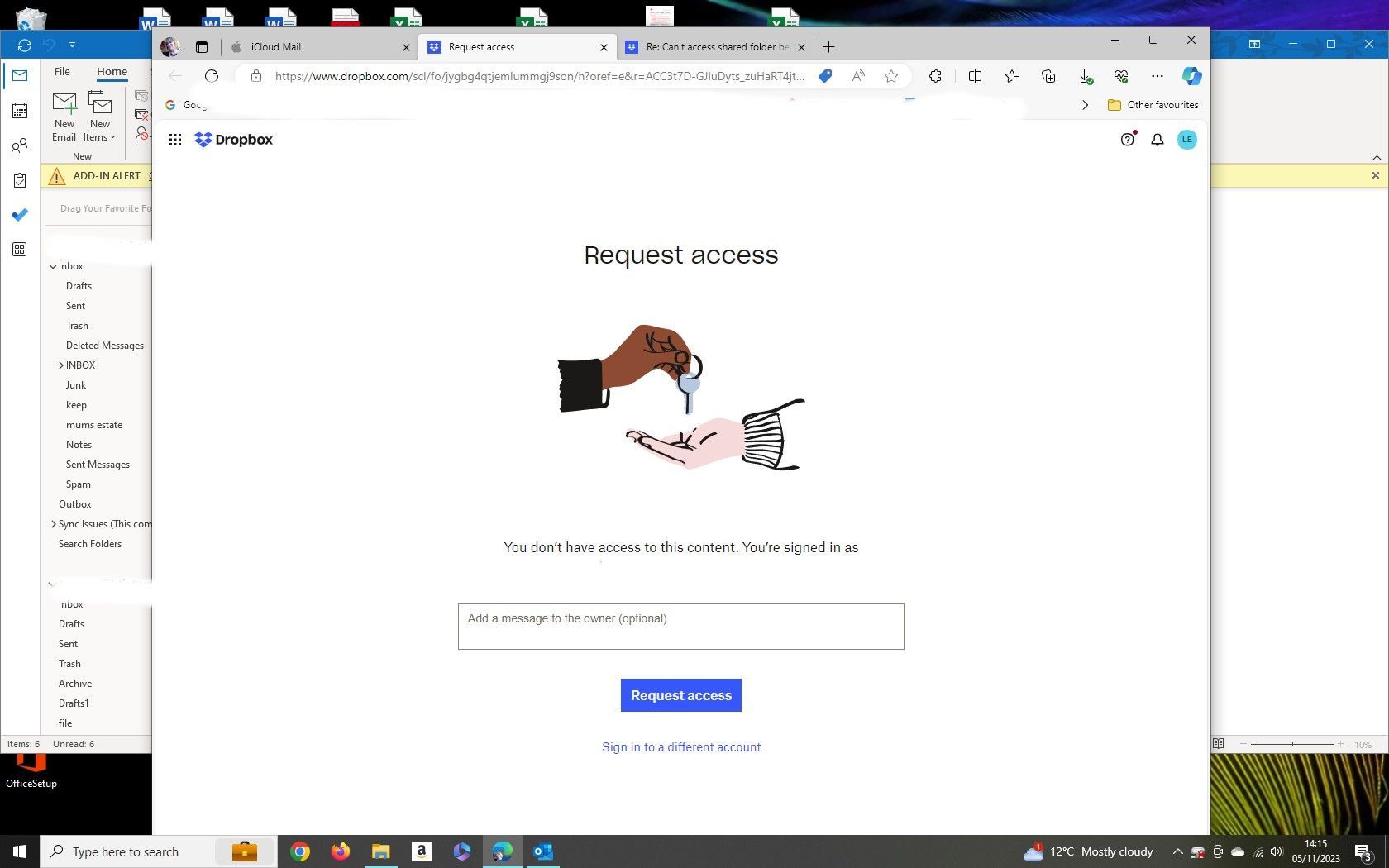Open the Dropbox help icon
Viewport: 1389px width, 868px height.
pos(1128,140)
